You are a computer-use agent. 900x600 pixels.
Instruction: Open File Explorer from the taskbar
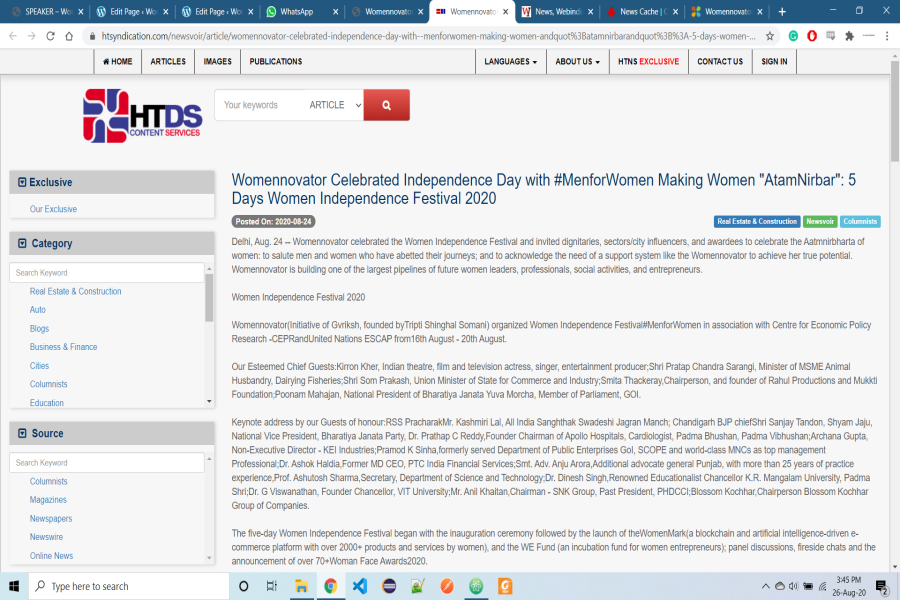301,586
